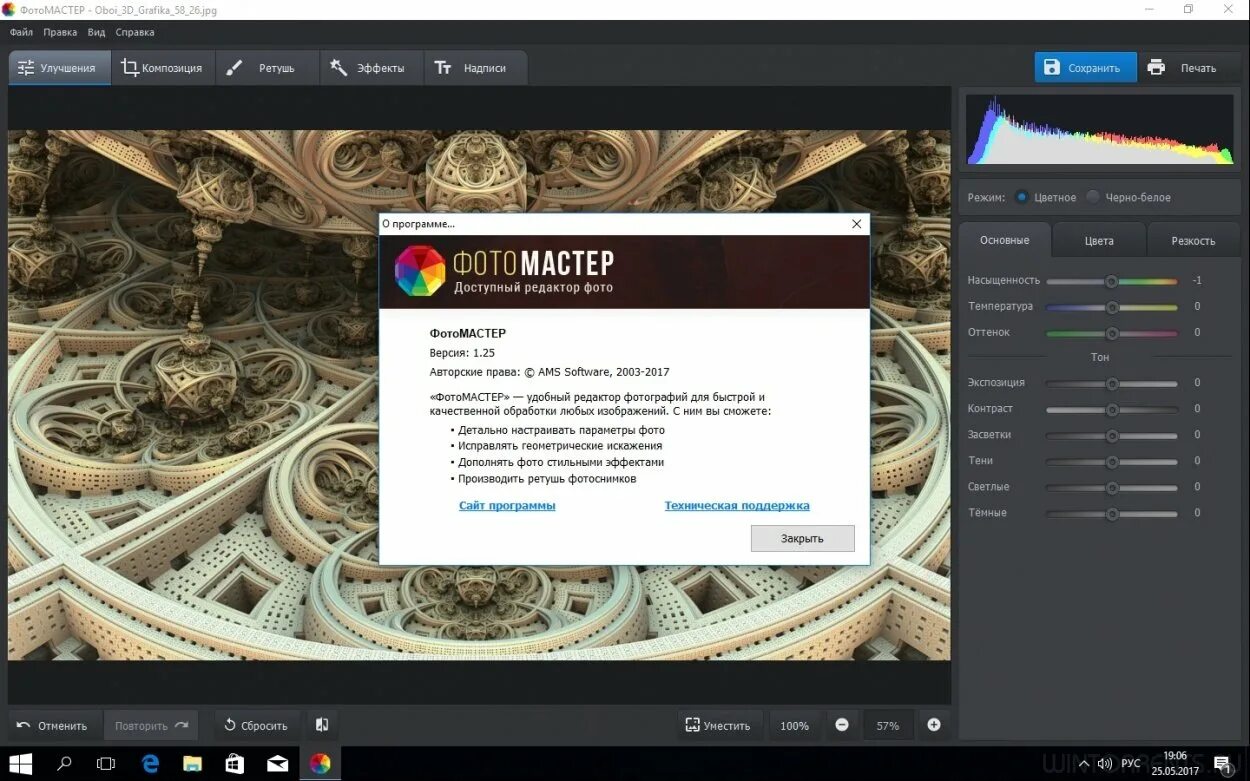Open the Windows Start menu
The height and width of the screenshot is (781, 1250).
tap(20, 764)
